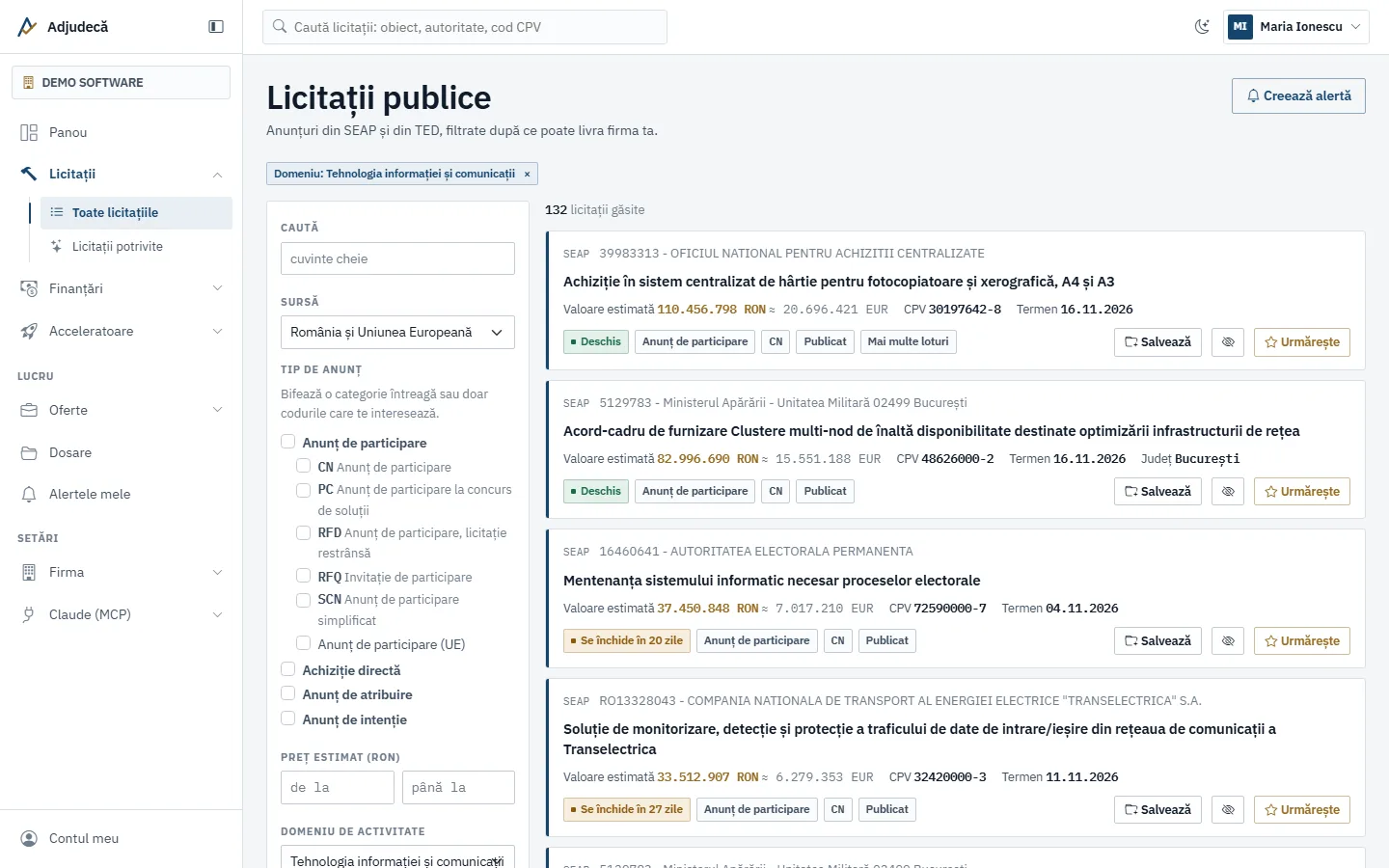Screen dimensions: 1389x868
Task: Check CN Anunț de participare checkbox
Action: pos(303,466)
